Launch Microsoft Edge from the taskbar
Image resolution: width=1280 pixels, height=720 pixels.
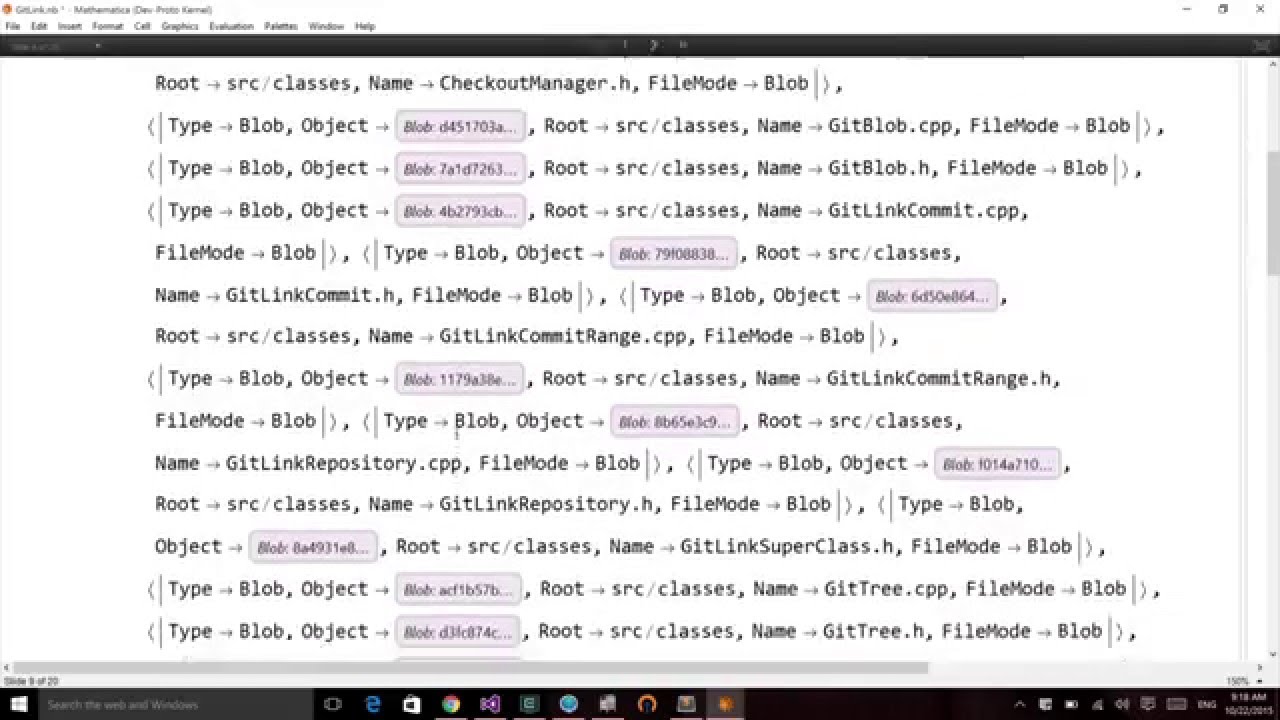coord(373,704)
